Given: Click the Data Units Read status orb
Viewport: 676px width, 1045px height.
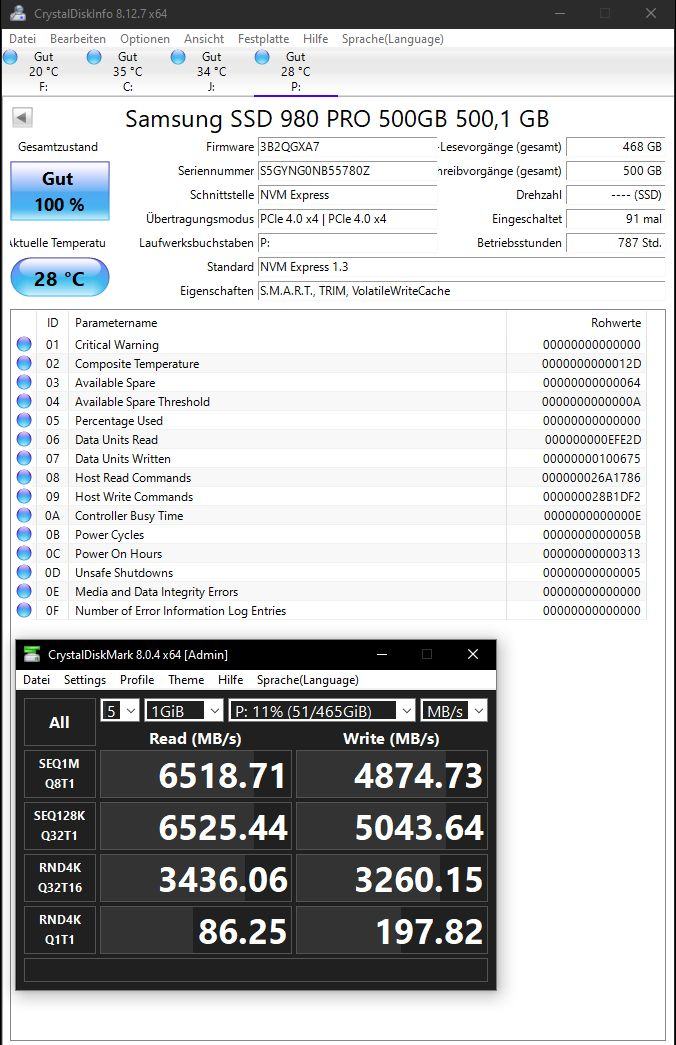Looking at the screenshot, I should coord(24,439).
